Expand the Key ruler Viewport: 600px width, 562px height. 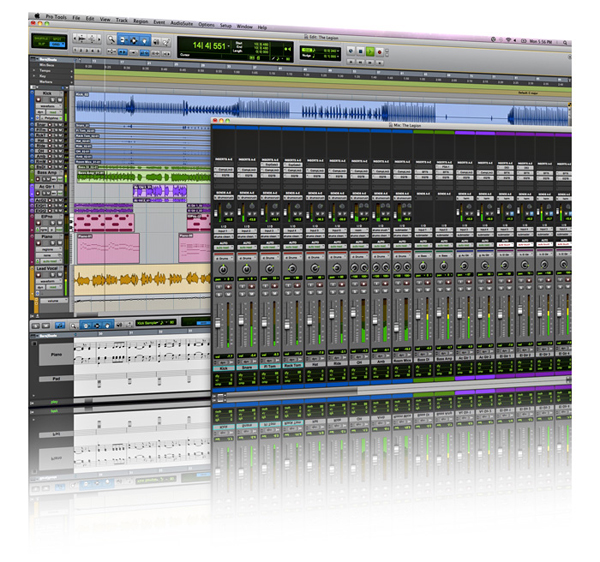(34, 76)
